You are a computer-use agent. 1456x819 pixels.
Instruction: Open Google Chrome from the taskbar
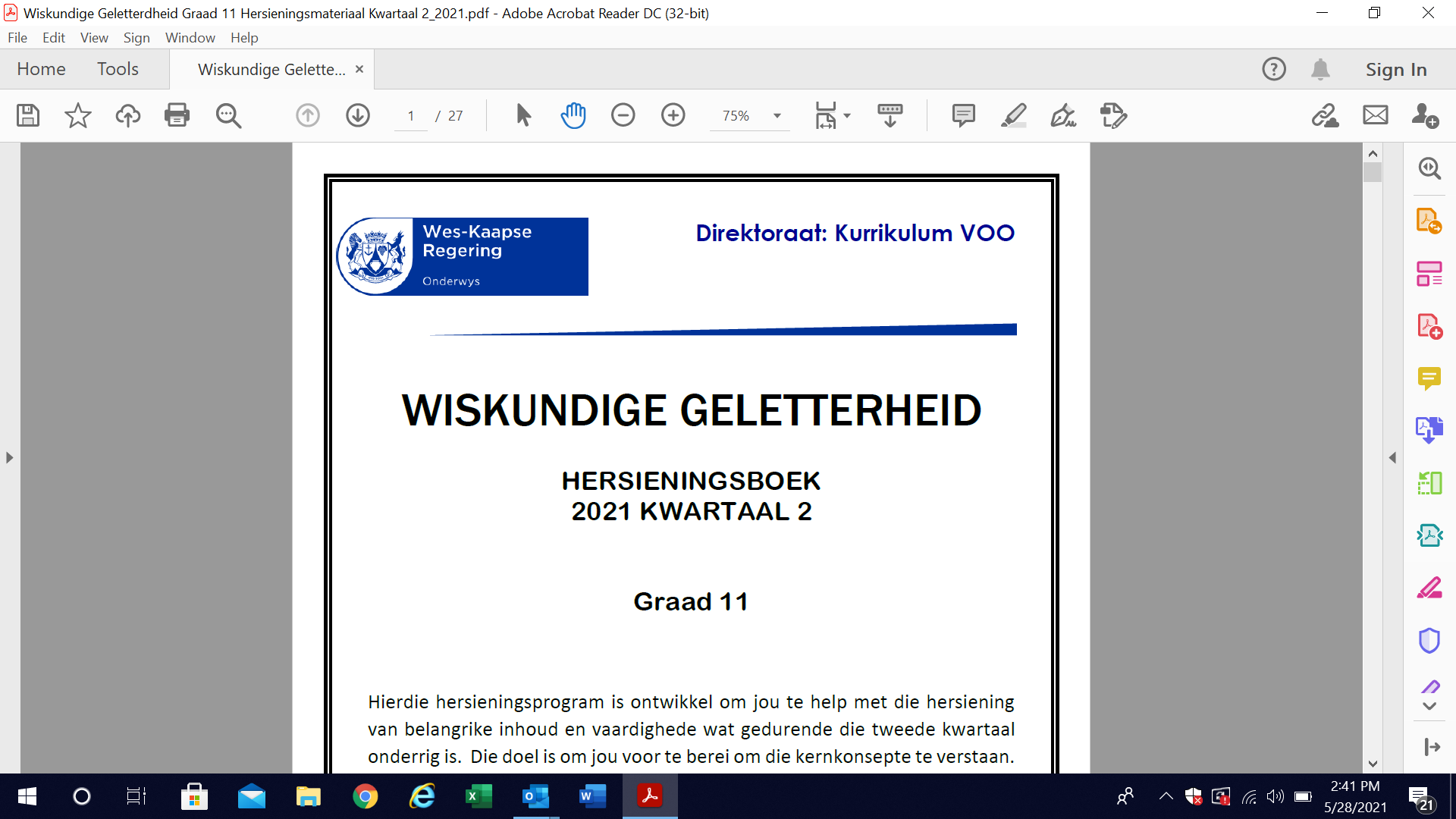(365, 796)
